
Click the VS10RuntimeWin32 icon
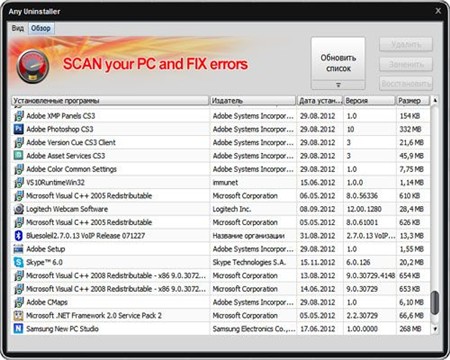18,182
